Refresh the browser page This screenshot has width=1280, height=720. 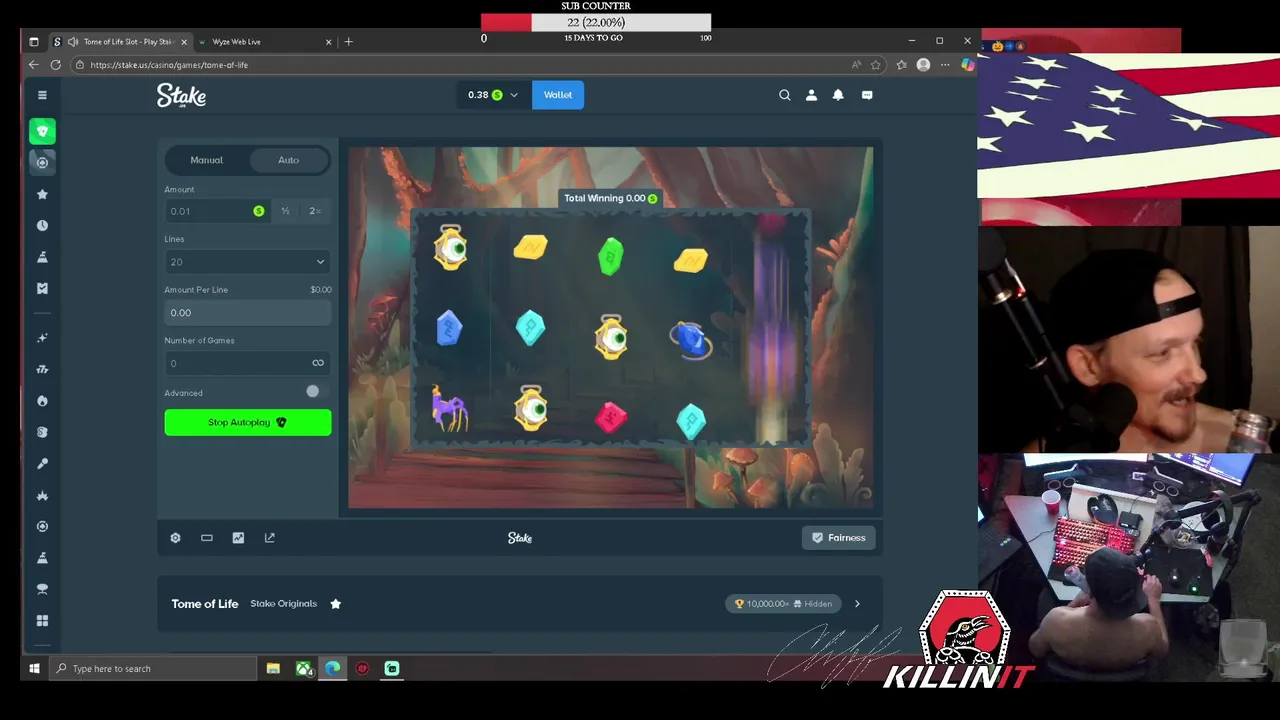[x=55, y=65]
